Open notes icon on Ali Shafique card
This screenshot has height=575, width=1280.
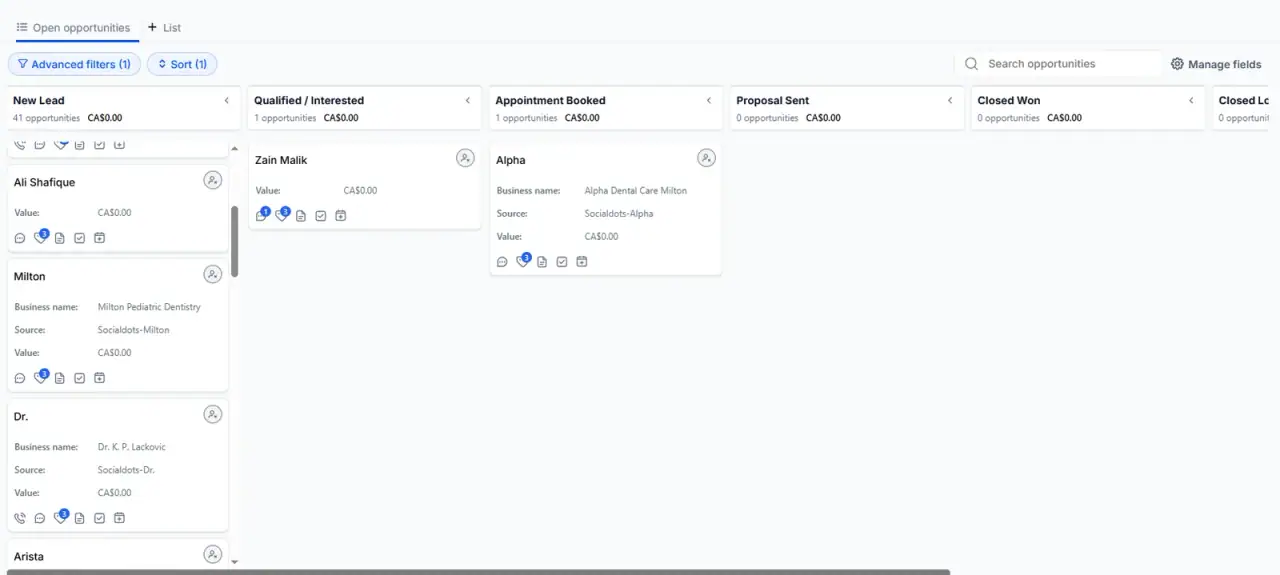(60, 238)
